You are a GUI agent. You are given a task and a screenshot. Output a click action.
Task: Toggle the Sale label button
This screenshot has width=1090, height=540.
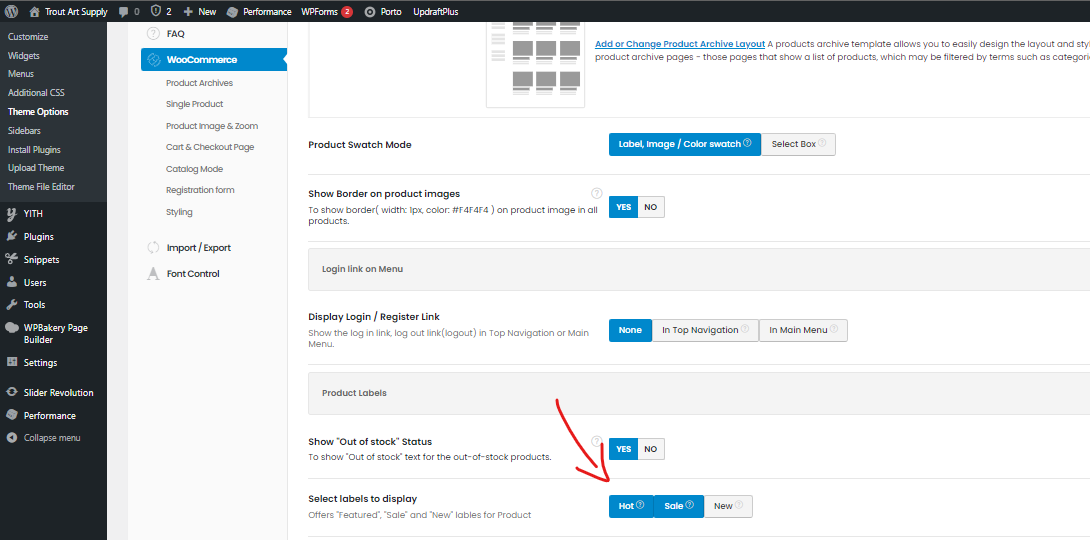(678, 506)
